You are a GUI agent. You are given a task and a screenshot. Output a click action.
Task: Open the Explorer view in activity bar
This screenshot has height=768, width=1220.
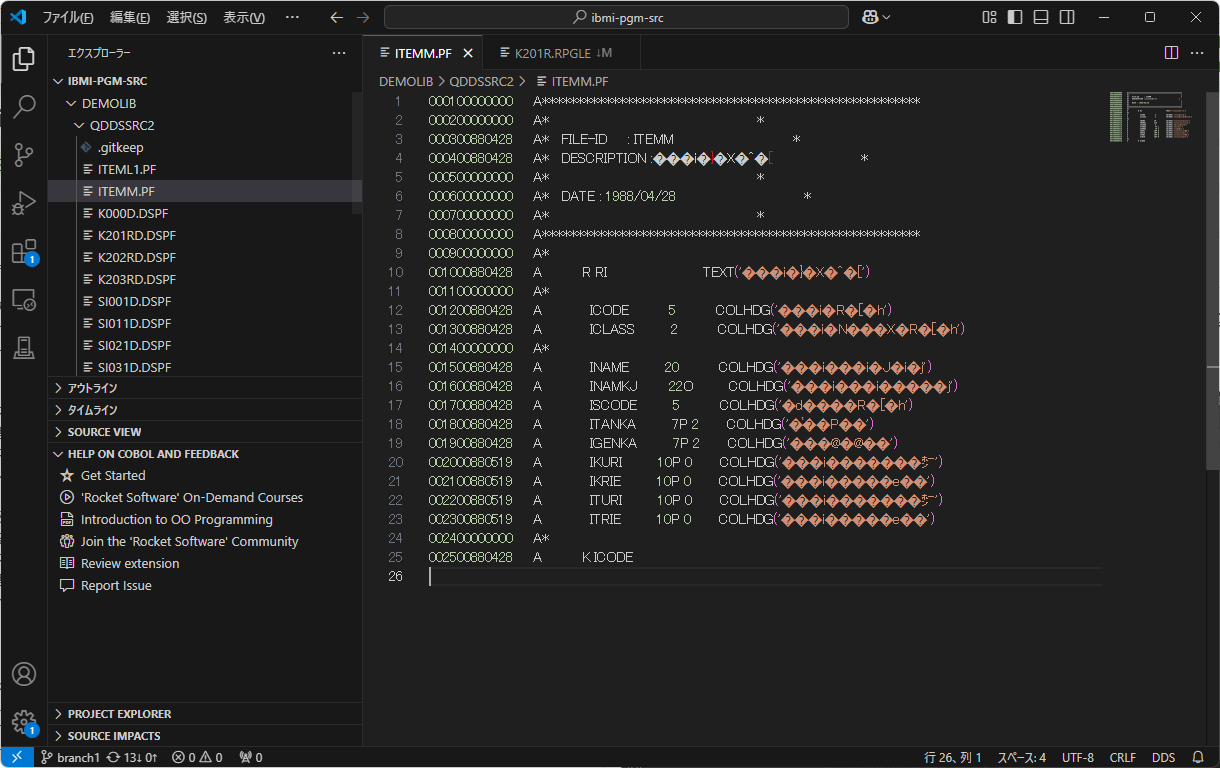point(24,59)
